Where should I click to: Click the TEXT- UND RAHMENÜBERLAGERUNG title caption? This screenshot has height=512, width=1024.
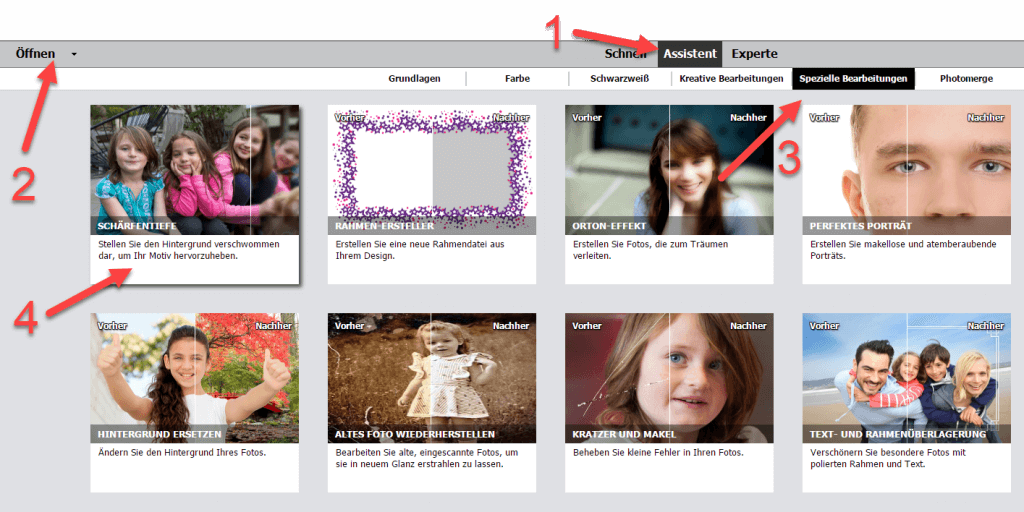pos(898,434)
